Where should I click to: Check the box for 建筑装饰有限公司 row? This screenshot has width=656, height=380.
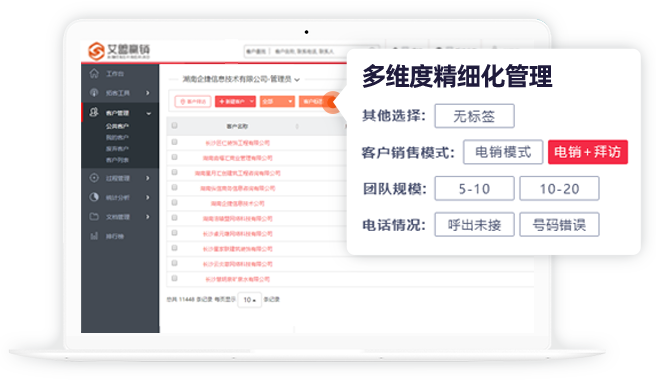point(174,248)
